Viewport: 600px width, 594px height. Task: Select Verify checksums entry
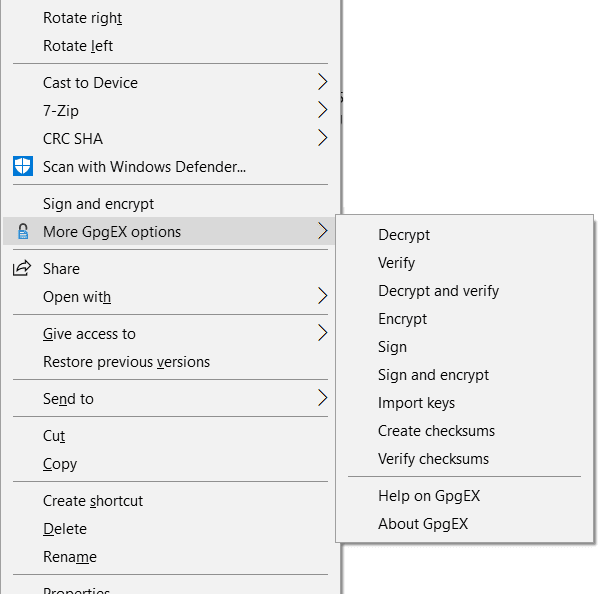click(433, 459)
